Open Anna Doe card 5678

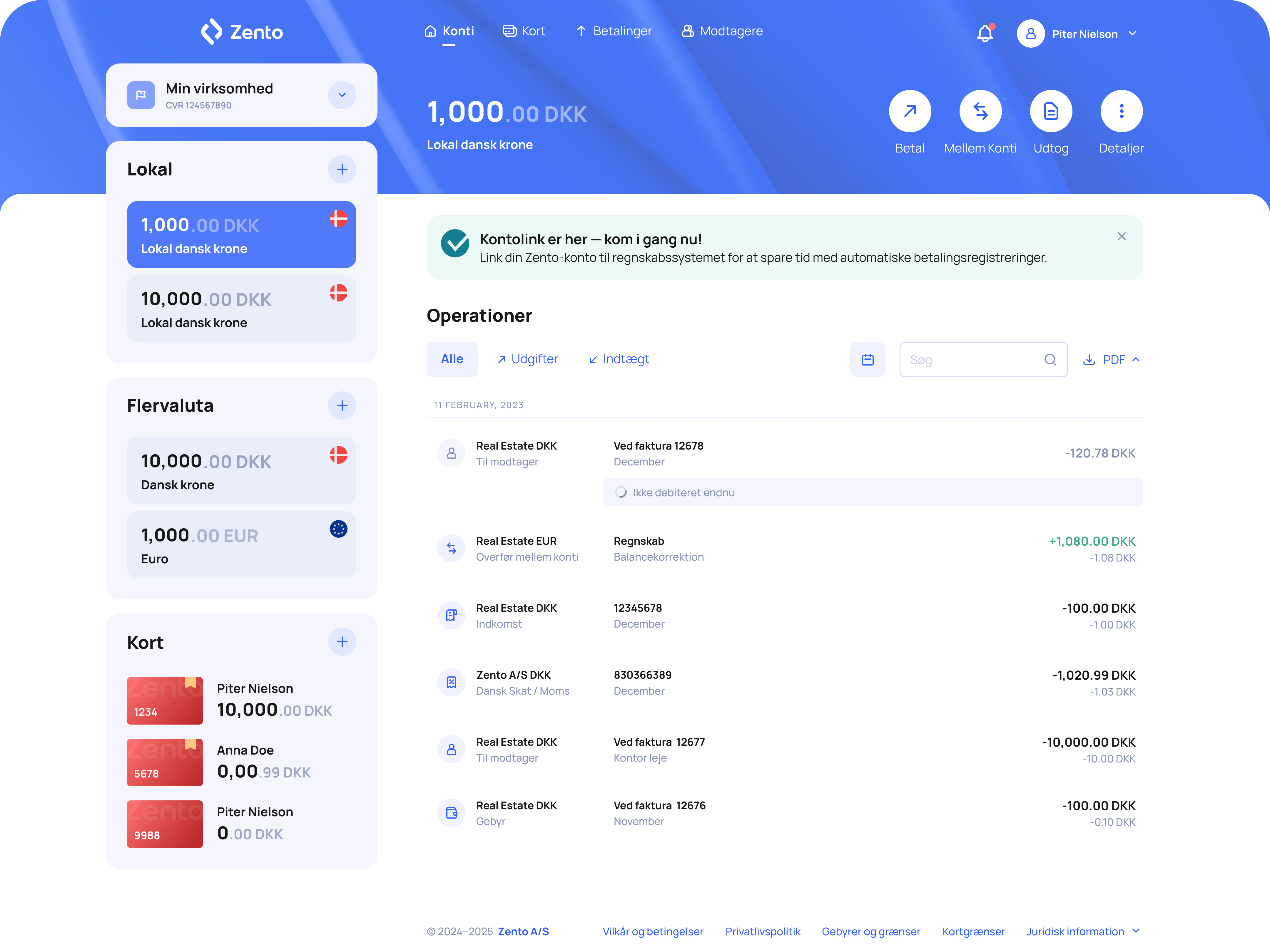(x=165, y=762)
